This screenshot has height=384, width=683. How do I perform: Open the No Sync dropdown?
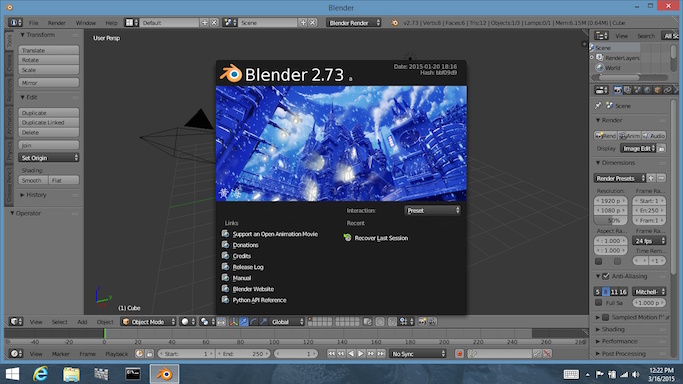tap(418, 354)
